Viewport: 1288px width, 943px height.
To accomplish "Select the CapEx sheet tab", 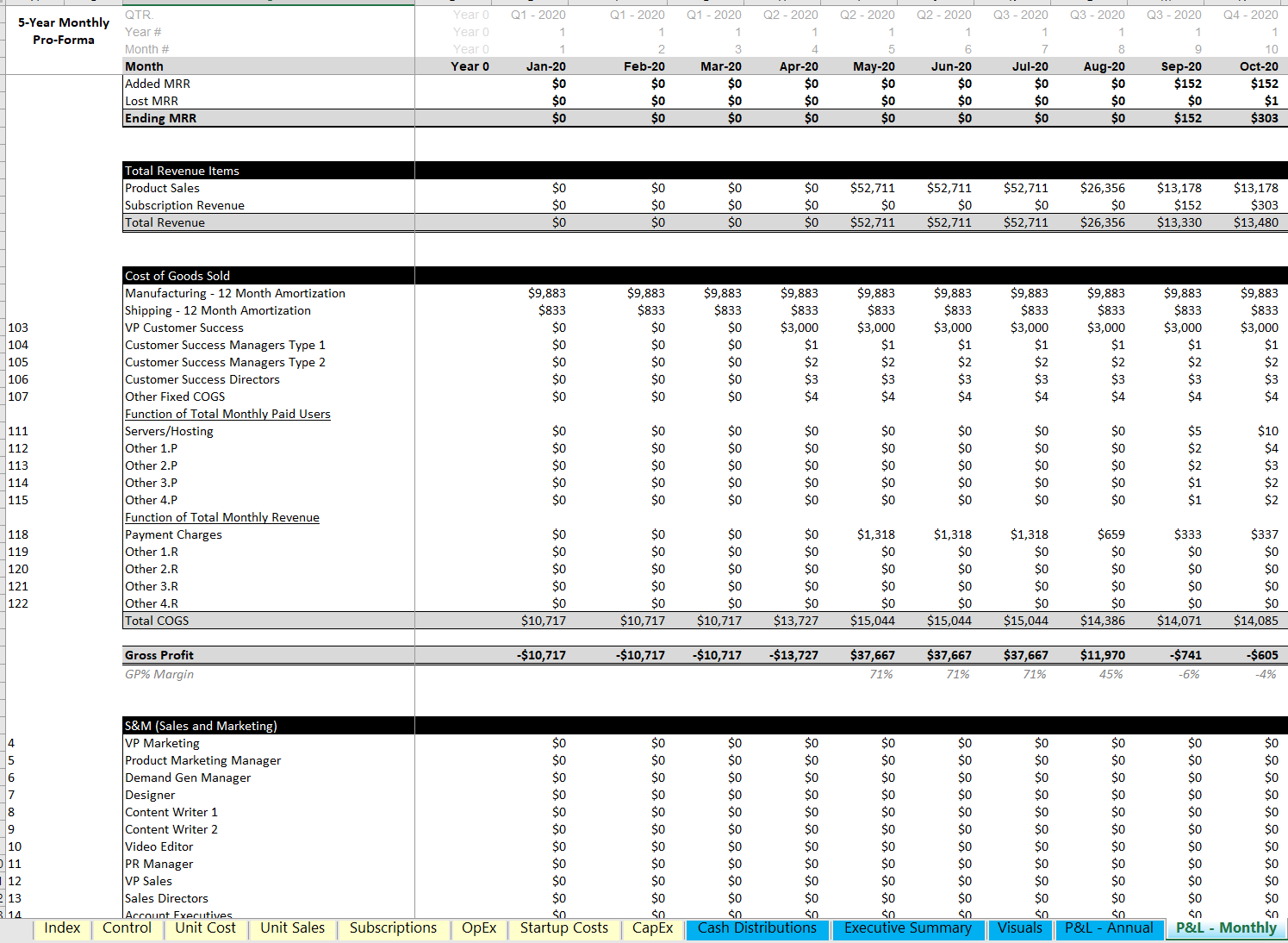I will tap(652, 928).
